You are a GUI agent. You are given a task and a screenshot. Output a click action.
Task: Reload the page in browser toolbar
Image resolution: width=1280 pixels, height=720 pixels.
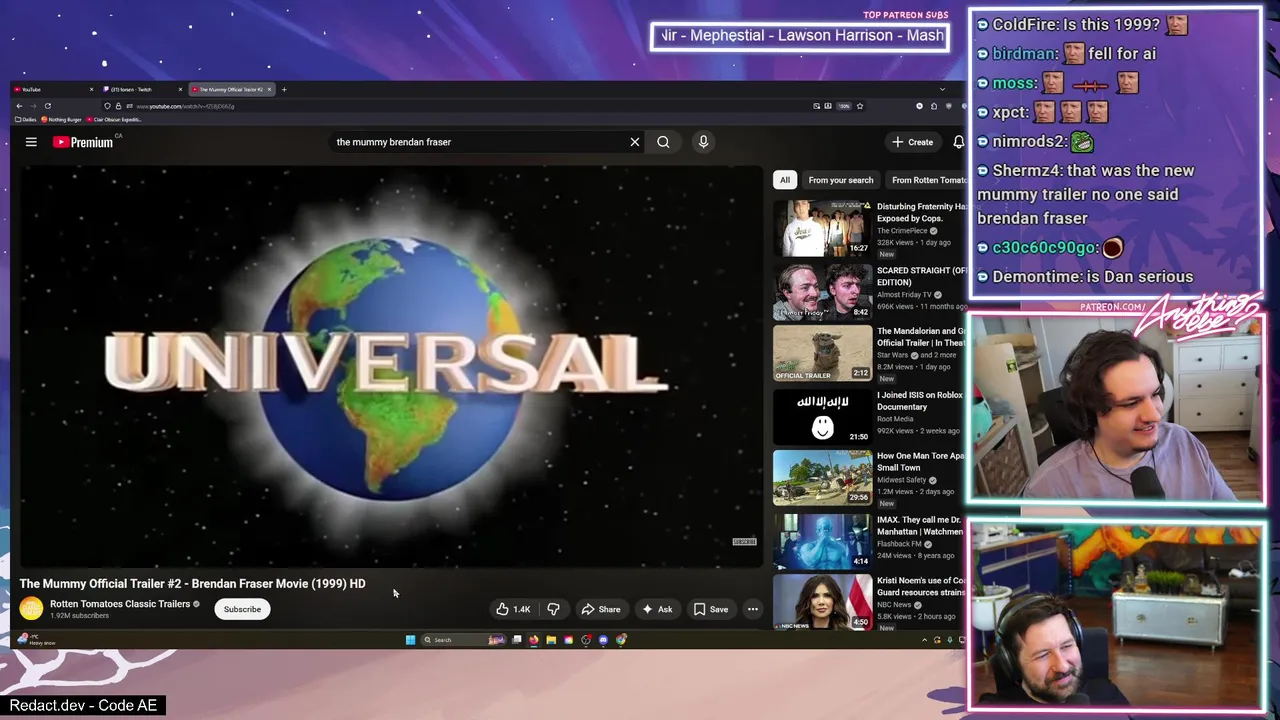pyautogui.click(x=48, y=106)
